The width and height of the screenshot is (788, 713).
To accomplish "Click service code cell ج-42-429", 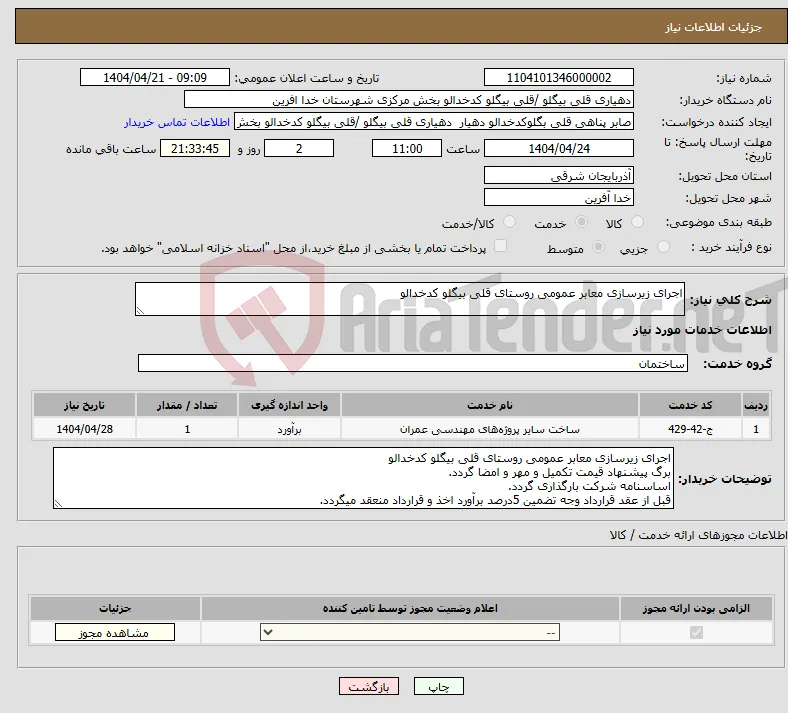I will coord(691,429).
